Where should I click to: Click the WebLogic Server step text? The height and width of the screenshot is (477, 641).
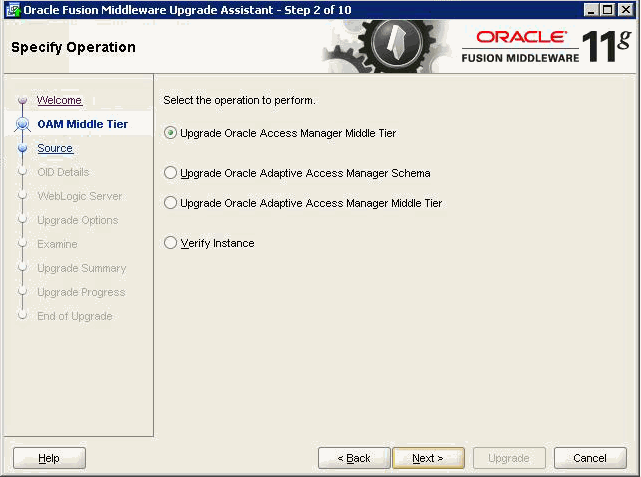pyautogui.click(x=80, y=196)
